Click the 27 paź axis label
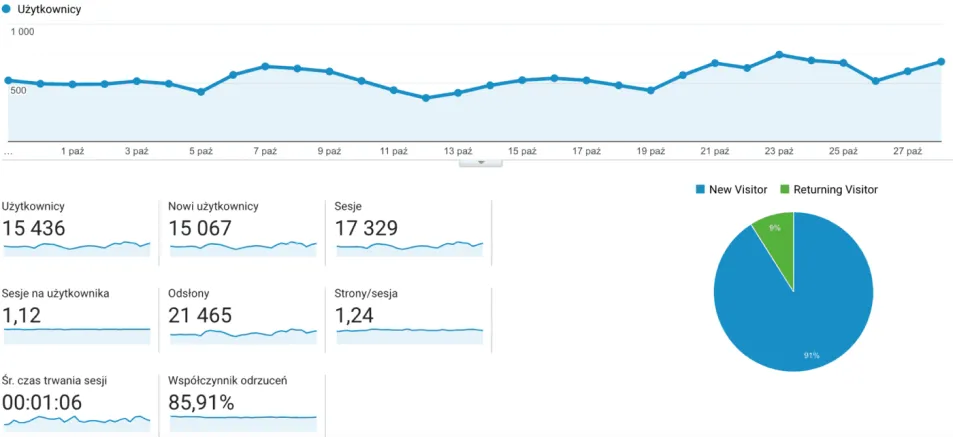 click(x=907, y=152)
